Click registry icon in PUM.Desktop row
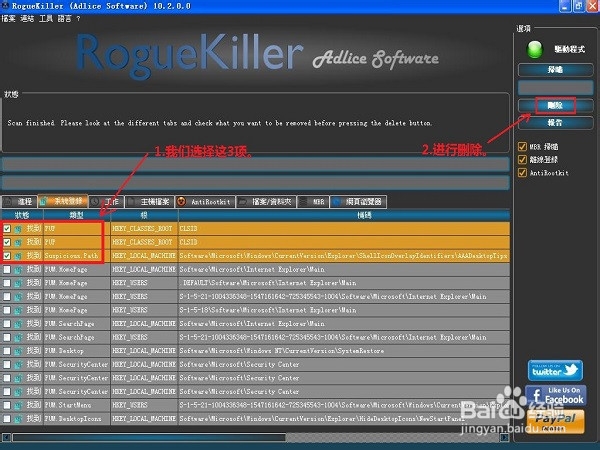Viewport: 600px width, 450px height. click(x=18, y=351)
